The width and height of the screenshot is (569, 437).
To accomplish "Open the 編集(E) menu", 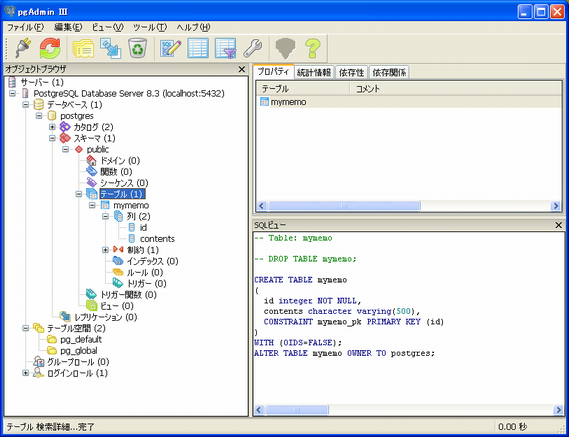I will [x=68, y=27].
